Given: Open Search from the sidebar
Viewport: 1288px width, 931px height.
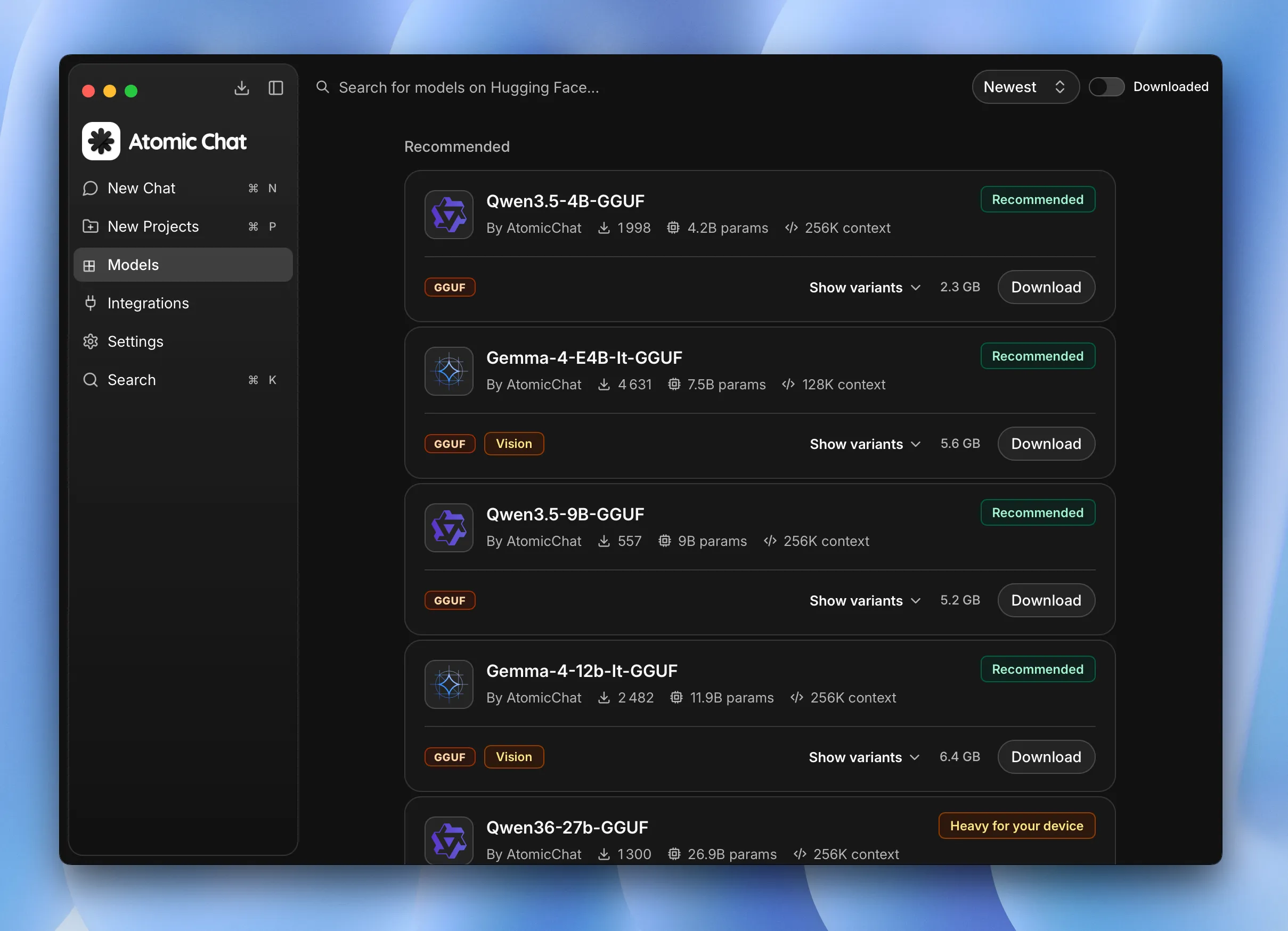Looking at the screenshot, I should coord(183,380).
